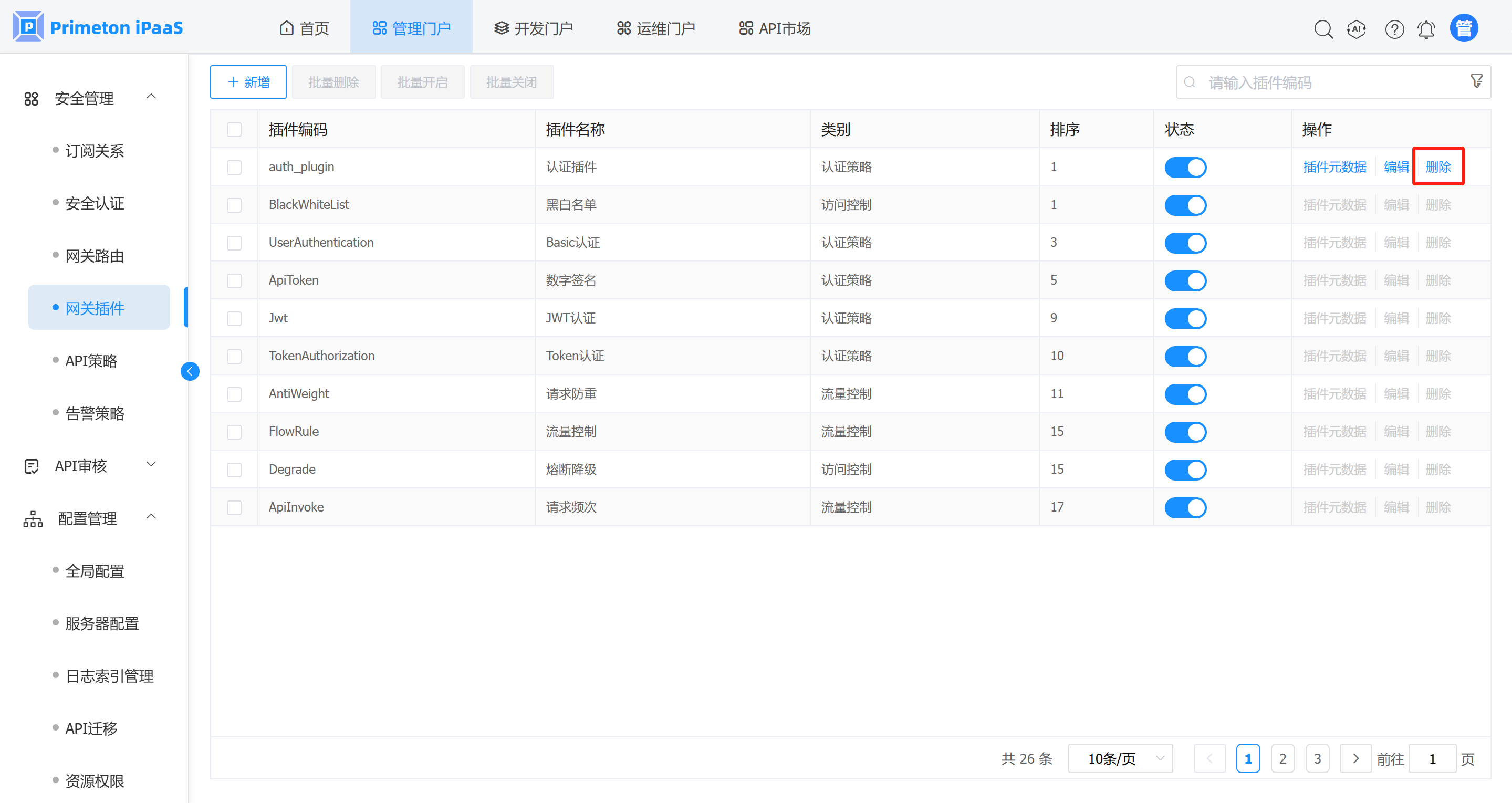Click the 新增 button
This screenshot has height=803, width=1512.
(x=248, y=82)
